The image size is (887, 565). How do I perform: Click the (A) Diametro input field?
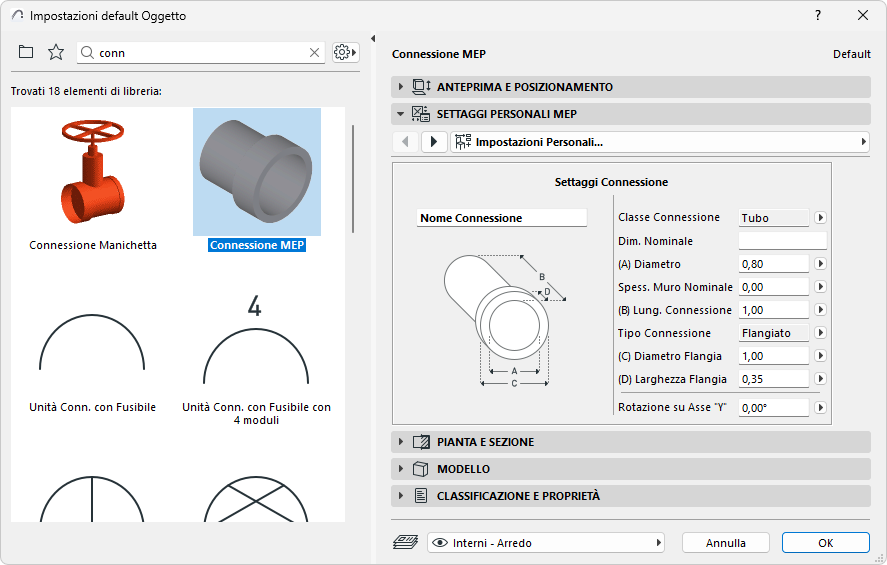point(773,264)
